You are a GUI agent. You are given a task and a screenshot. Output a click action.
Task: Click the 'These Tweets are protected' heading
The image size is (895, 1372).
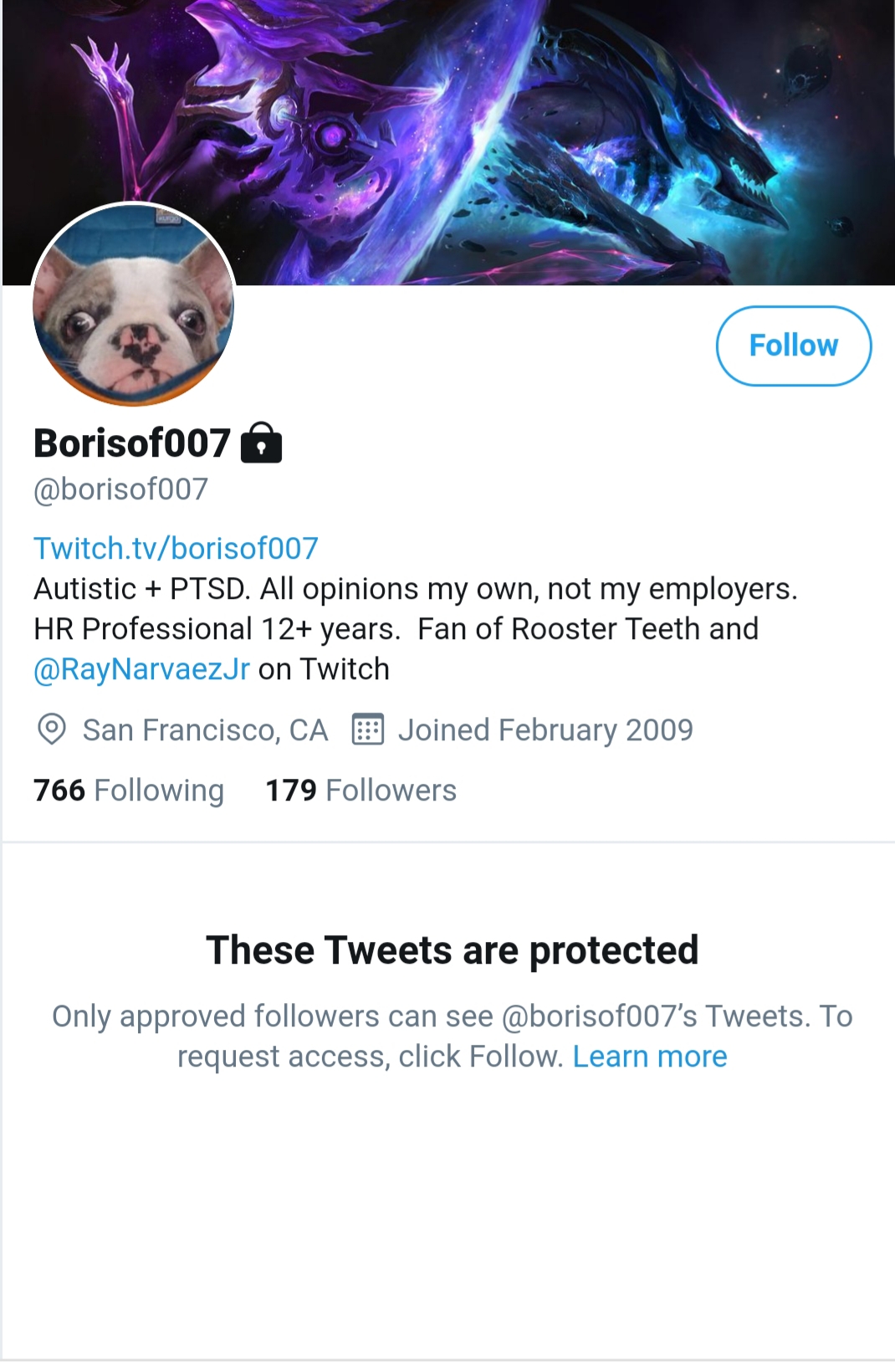click(452, 950)
